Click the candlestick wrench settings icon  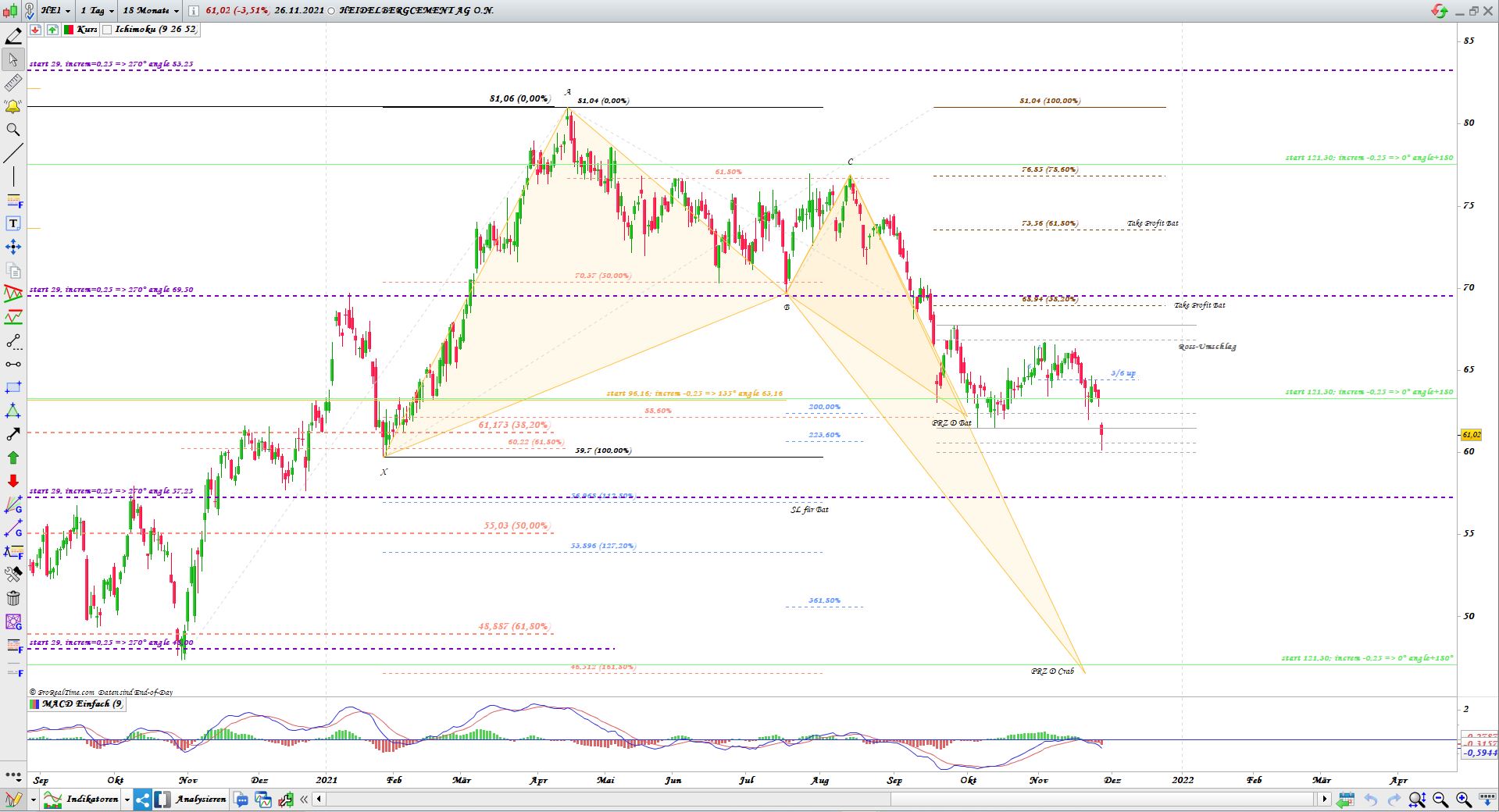click(x=285, y=800)
